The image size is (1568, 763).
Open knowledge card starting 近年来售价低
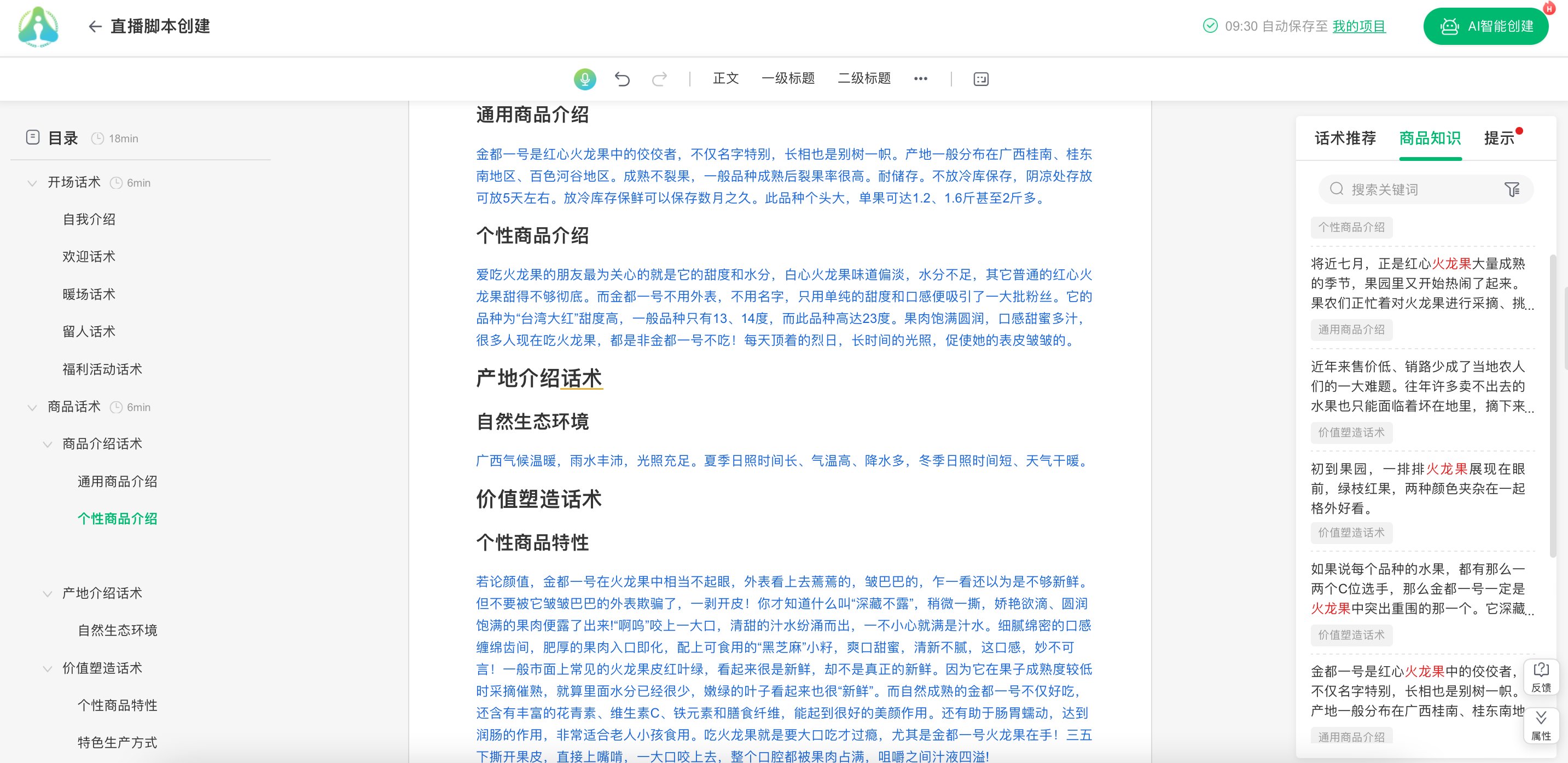coord(1422,386)
